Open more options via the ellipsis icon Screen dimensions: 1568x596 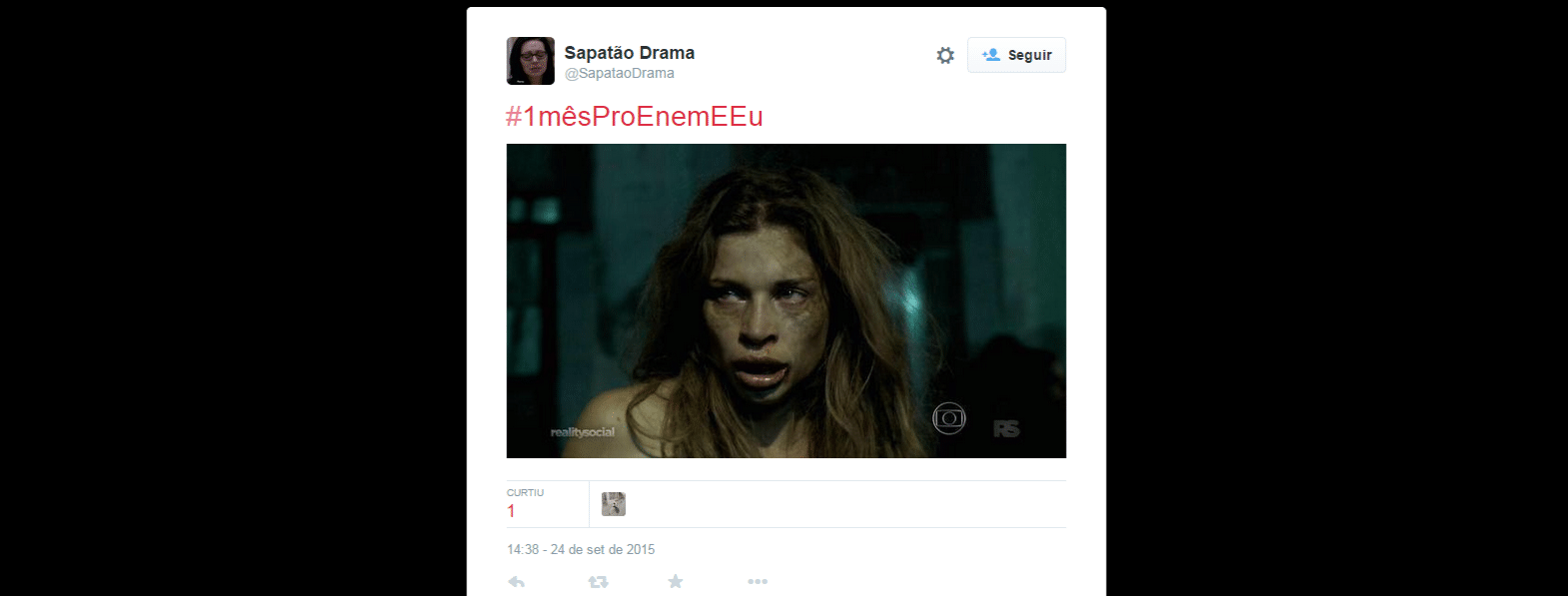(x=758, y=581)
